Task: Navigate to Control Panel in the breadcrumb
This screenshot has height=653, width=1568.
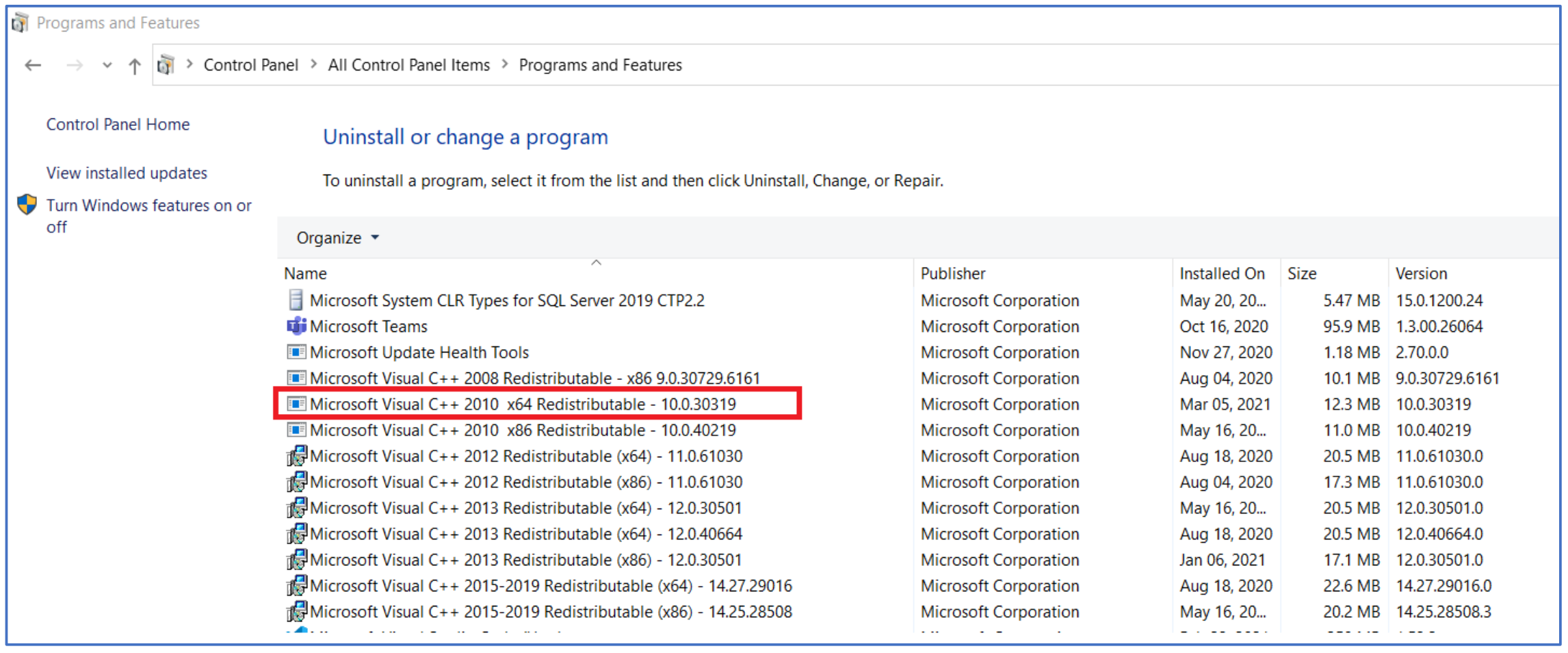Action: click(x=251, y=65)
